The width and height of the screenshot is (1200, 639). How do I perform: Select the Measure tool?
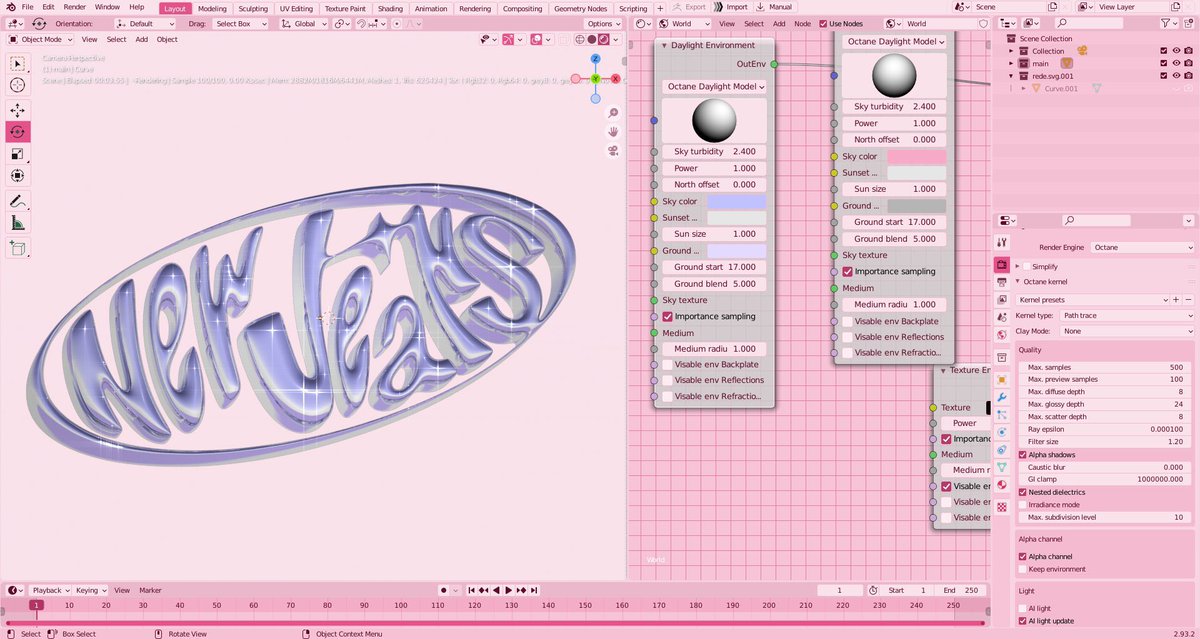[18, 224]
